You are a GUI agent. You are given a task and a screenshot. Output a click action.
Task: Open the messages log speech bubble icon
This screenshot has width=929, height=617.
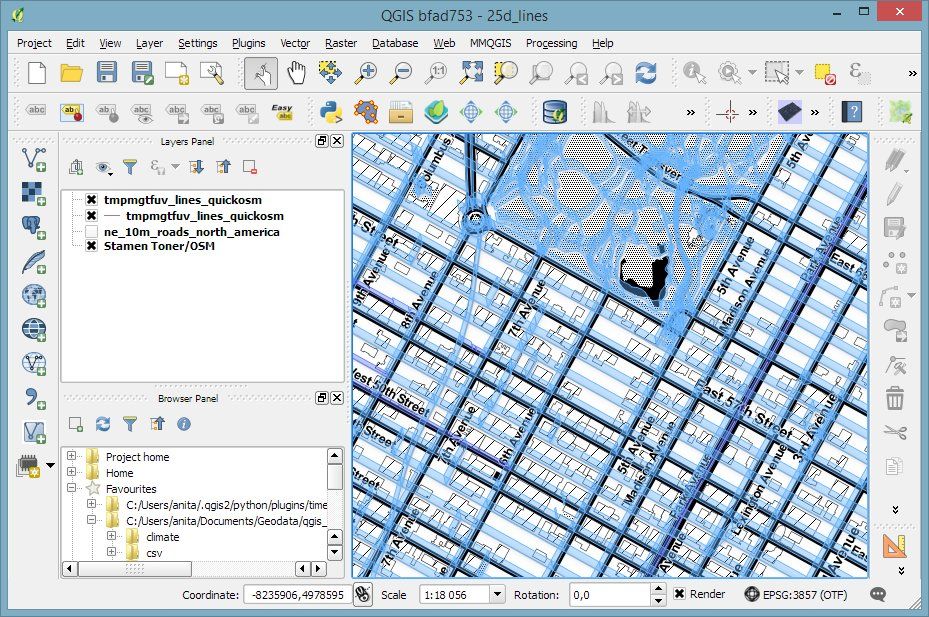pyautogui.click(x=878, y=594)
